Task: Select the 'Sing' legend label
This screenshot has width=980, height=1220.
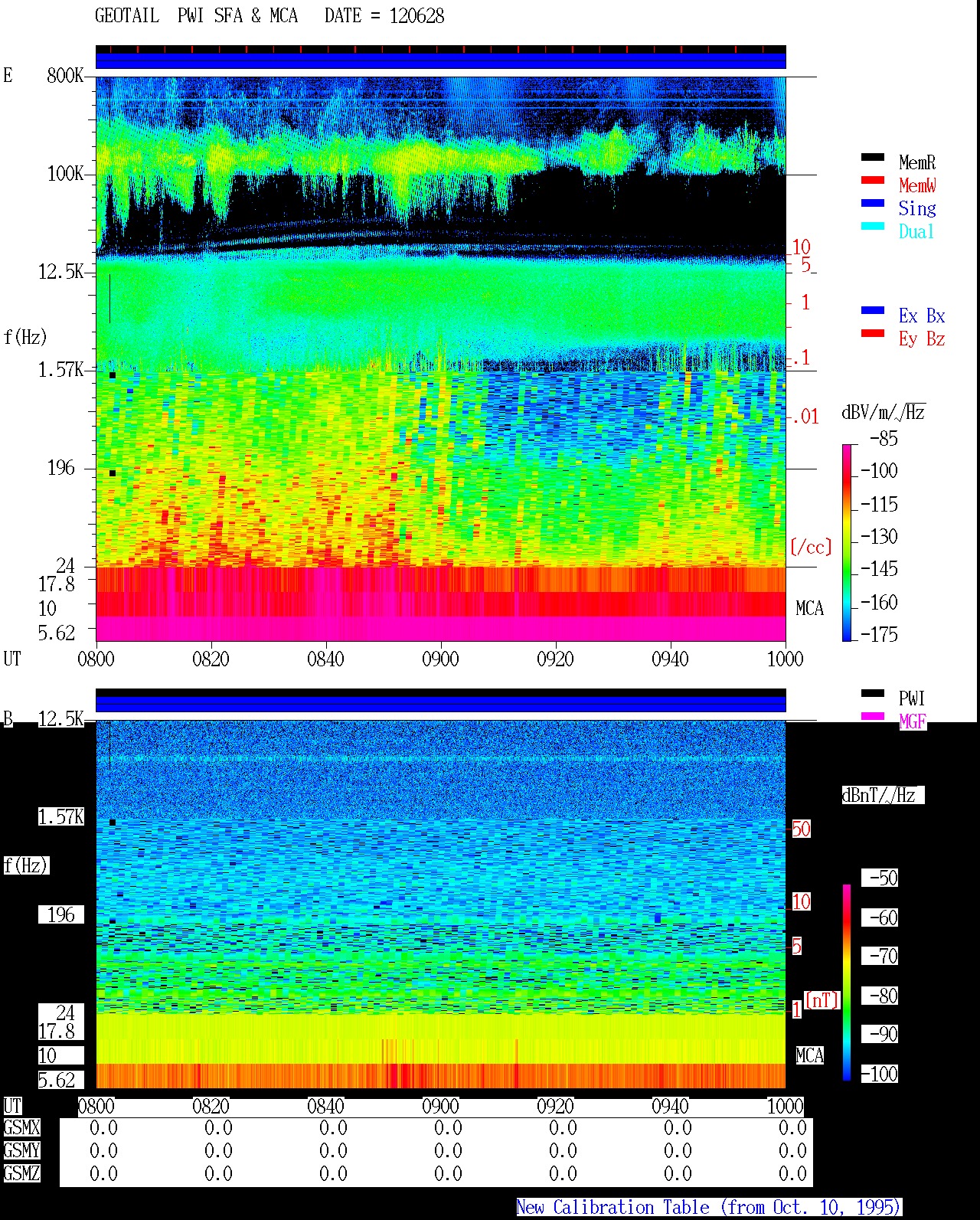Action: click(917, 208)
